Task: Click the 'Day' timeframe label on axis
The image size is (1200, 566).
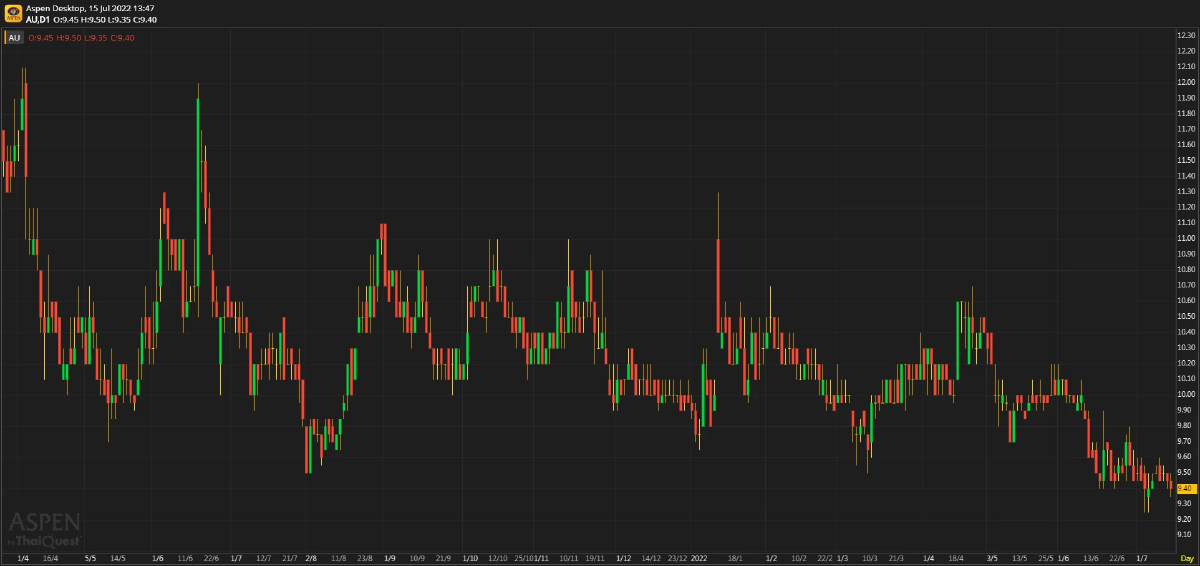Action: (x=1187, y=557)
